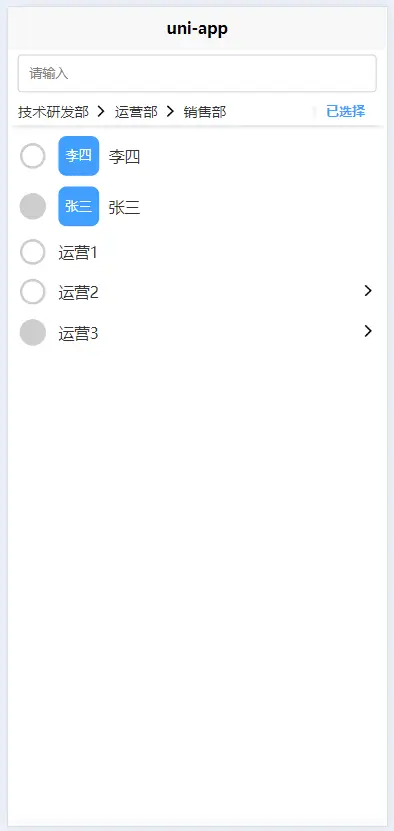The width and height of the screenshot is (394, 831).
Task: Select the radio circle for 运营2
Action: (x=33, y=292)
